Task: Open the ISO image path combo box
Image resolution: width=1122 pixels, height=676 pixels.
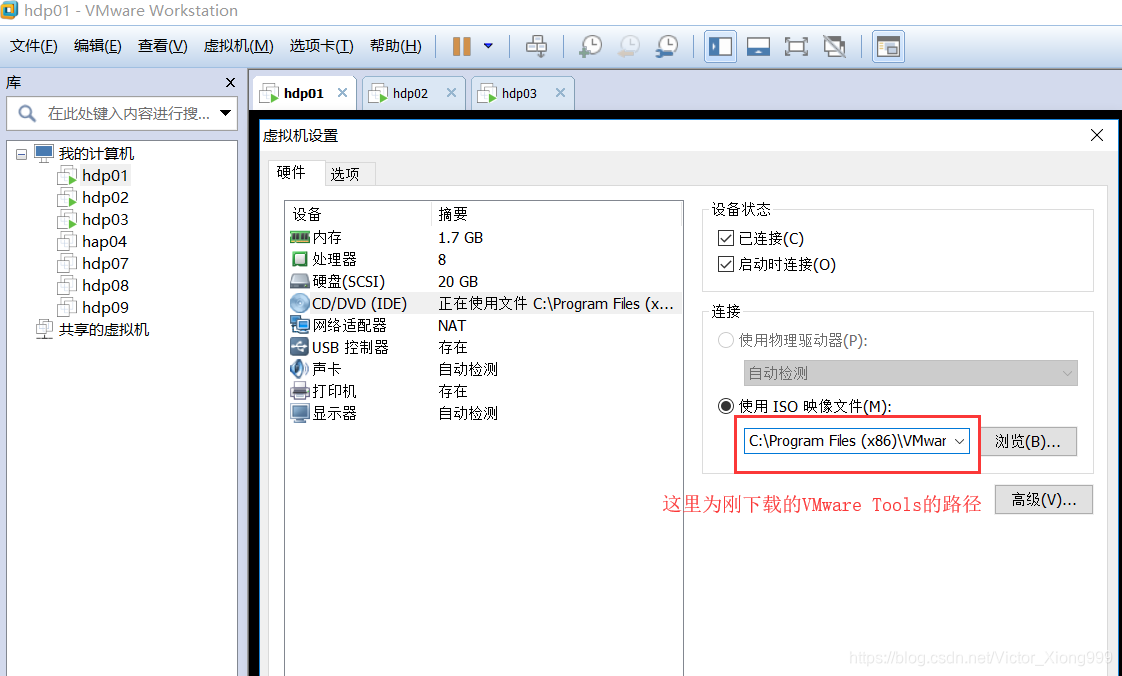Action: pos(857,441)
